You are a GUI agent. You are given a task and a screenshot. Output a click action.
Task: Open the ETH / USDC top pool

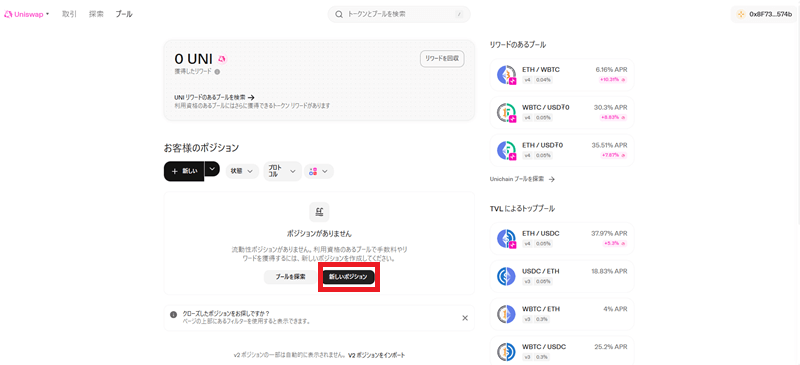pyautogui.click(x=562, y=238)
